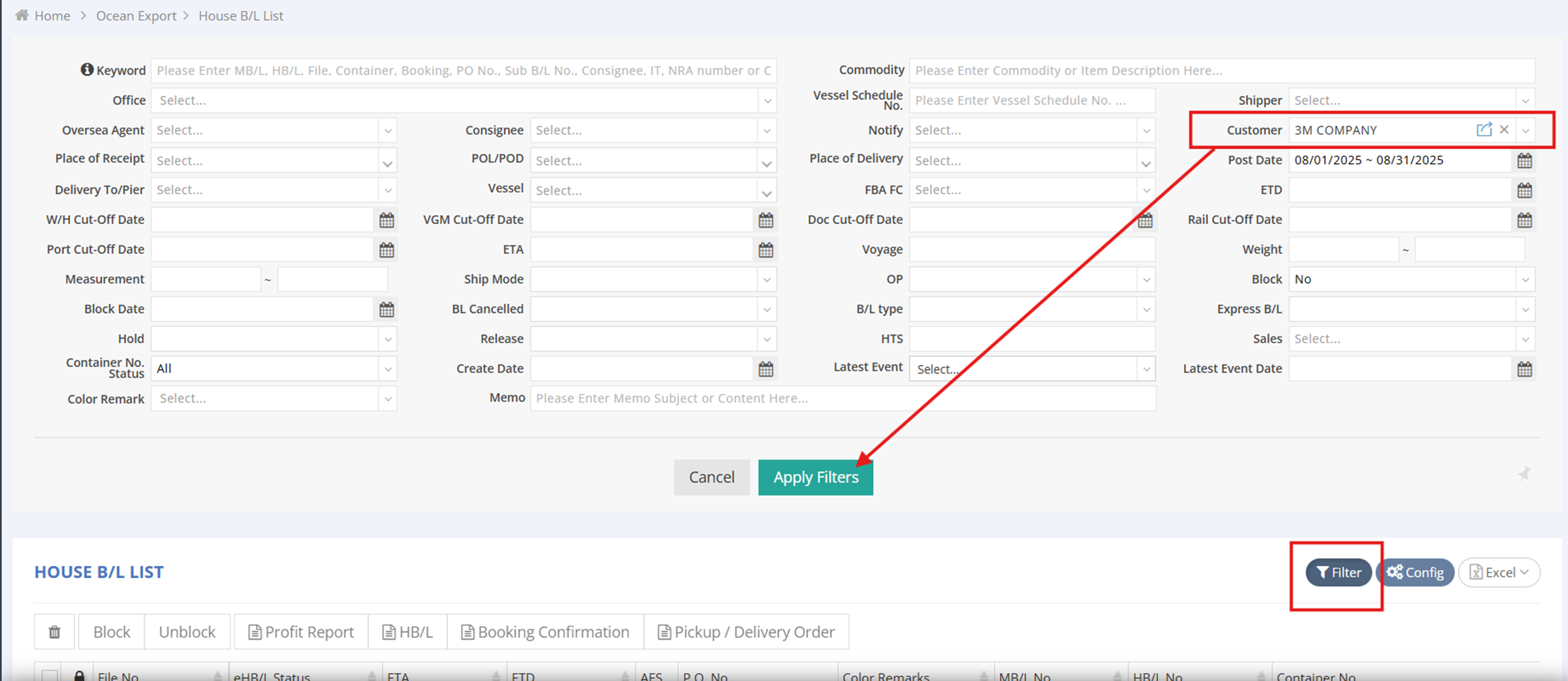Toggle the select-all checkbox in table header
The image size is (1568, 681).
pyautogui.click(x=50, y=676)
